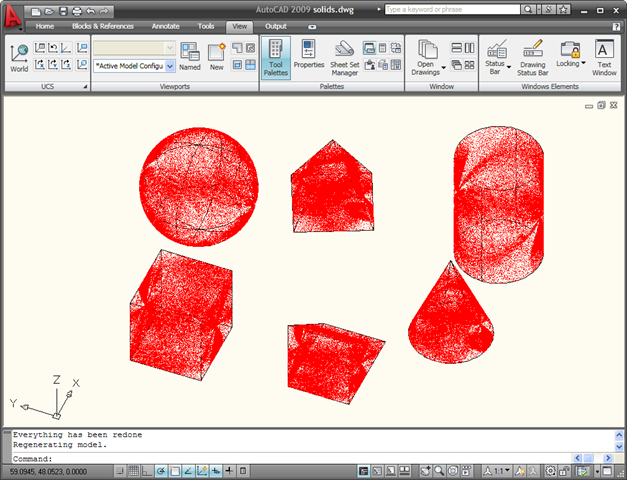This screenshot has width=627, height=480.
Task: Expand the Active Model Configuration dropdown
Action: [x=170, y=65]
